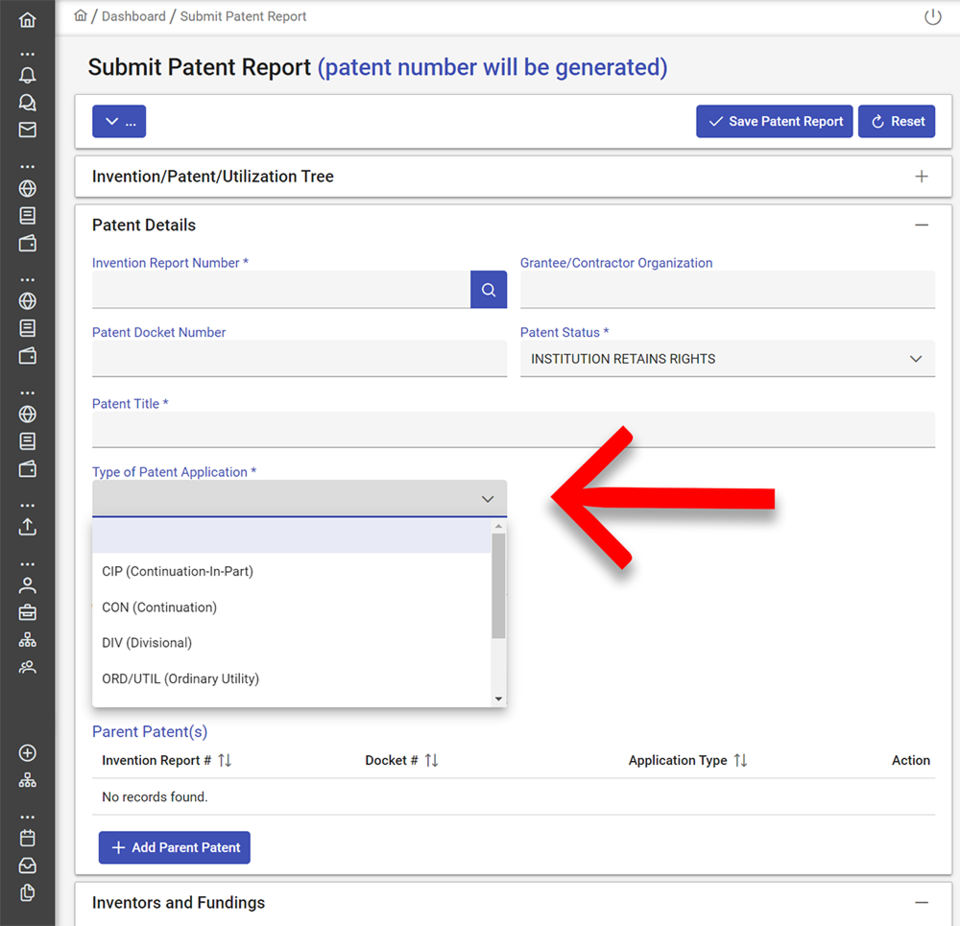Click the Add Parent Patent button
This screenshot has height=926, width=960.
tap(174, 847)
